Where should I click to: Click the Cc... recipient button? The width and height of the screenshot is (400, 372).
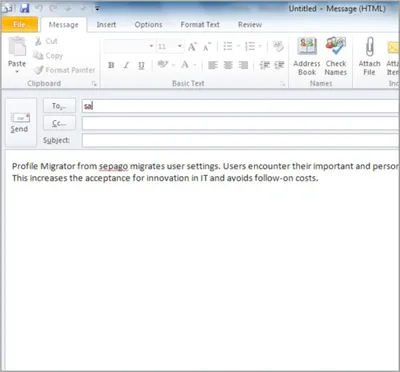point(59,123)
